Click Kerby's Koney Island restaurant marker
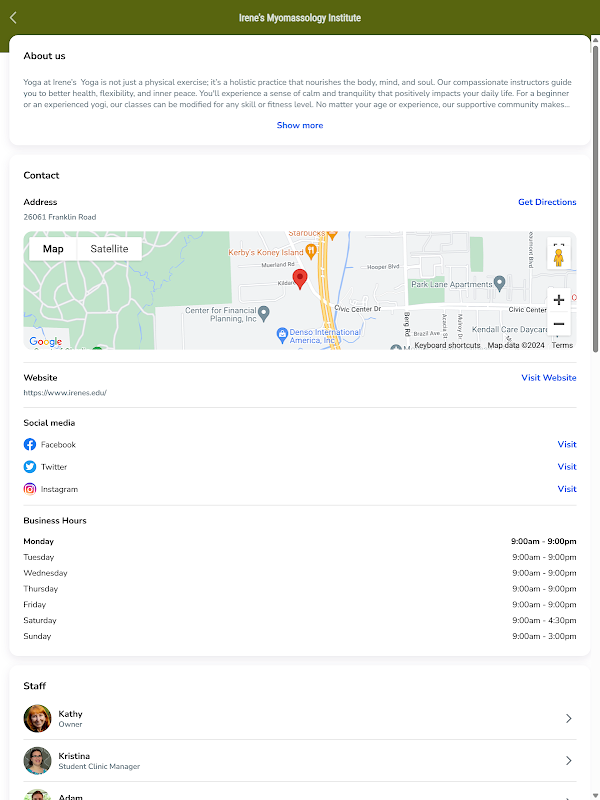This screenshot has width=600, height=800. click(x=311, y=251)
